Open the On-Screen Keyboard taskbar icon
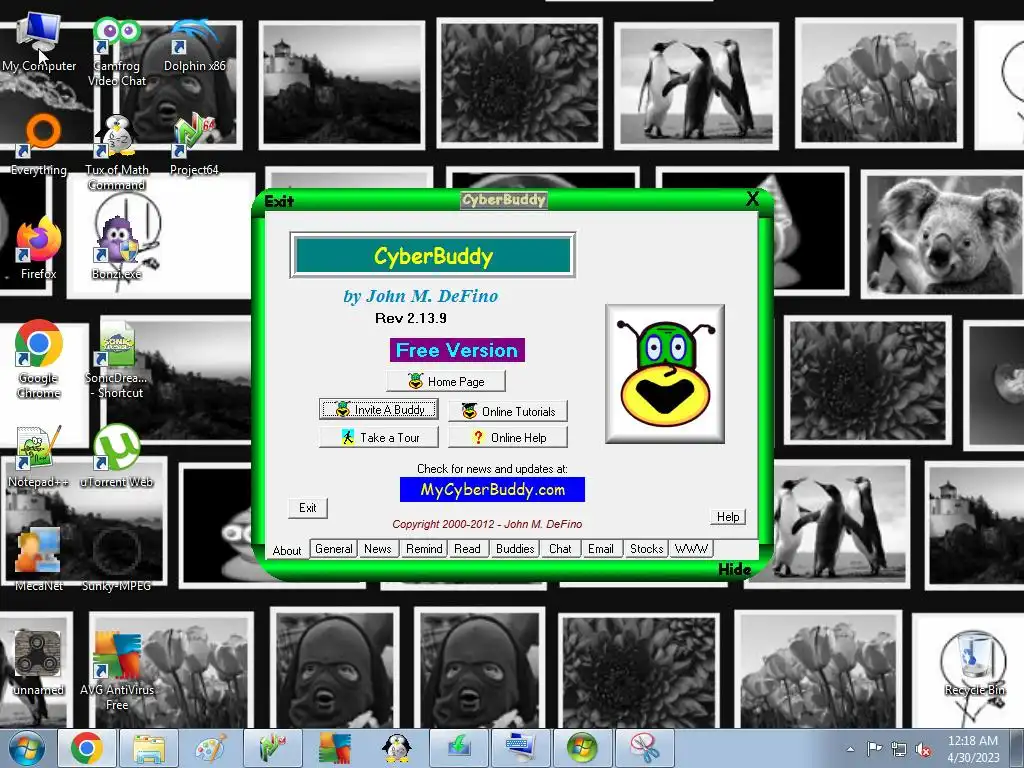 (520, 748)
